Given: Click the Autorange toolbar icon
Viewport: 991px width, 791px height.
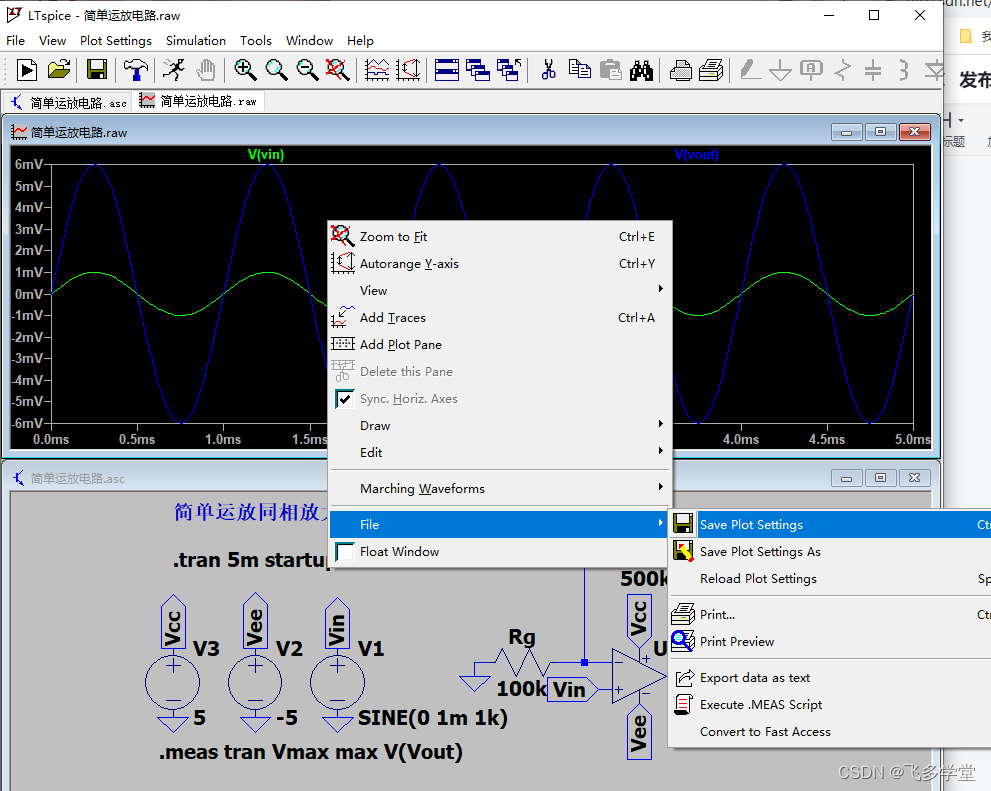Looking at the screenshot, I should [x=408, y=69].
